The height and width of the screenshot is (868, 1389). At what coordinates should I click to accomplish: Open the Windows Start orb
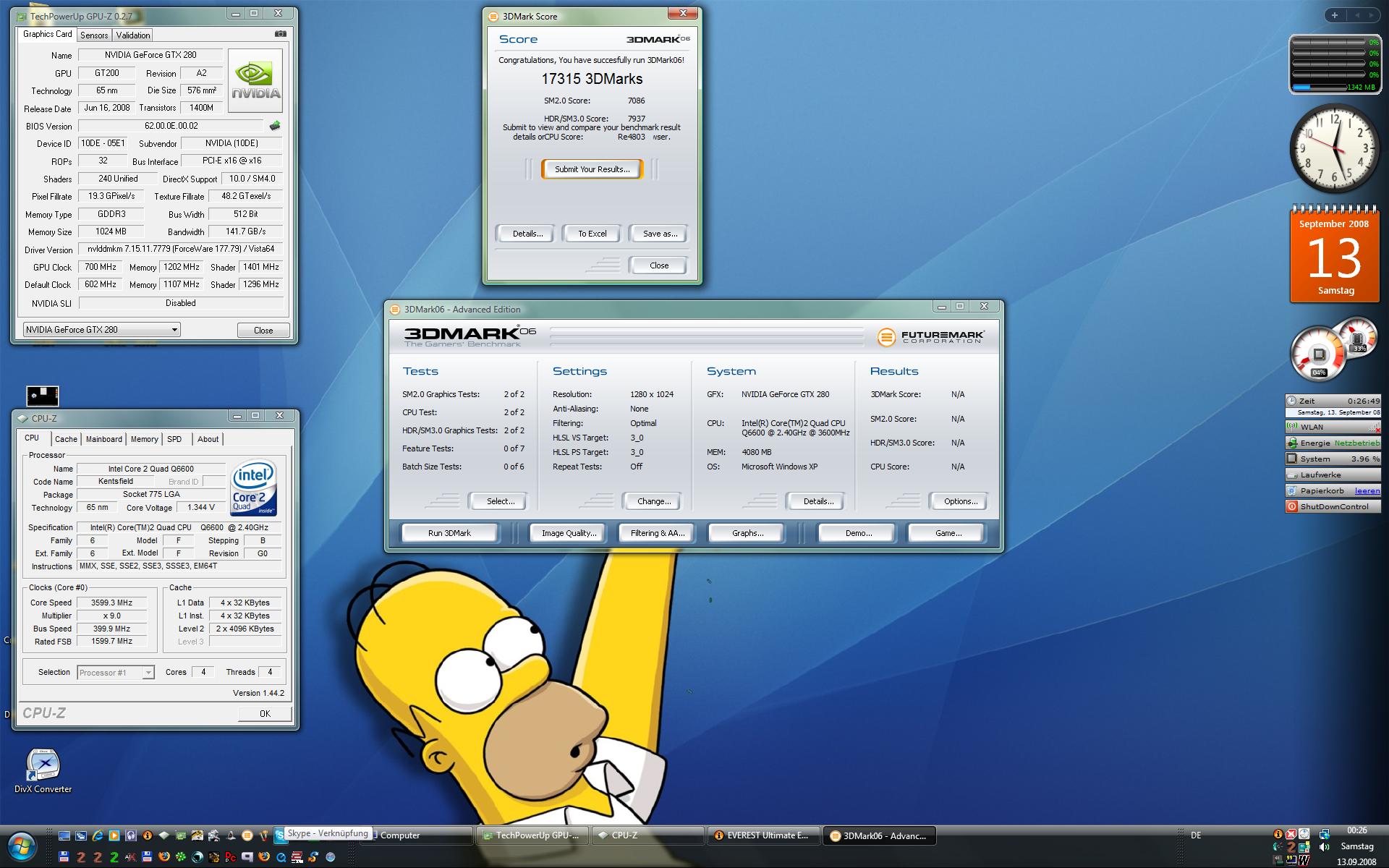coord(22,846)
